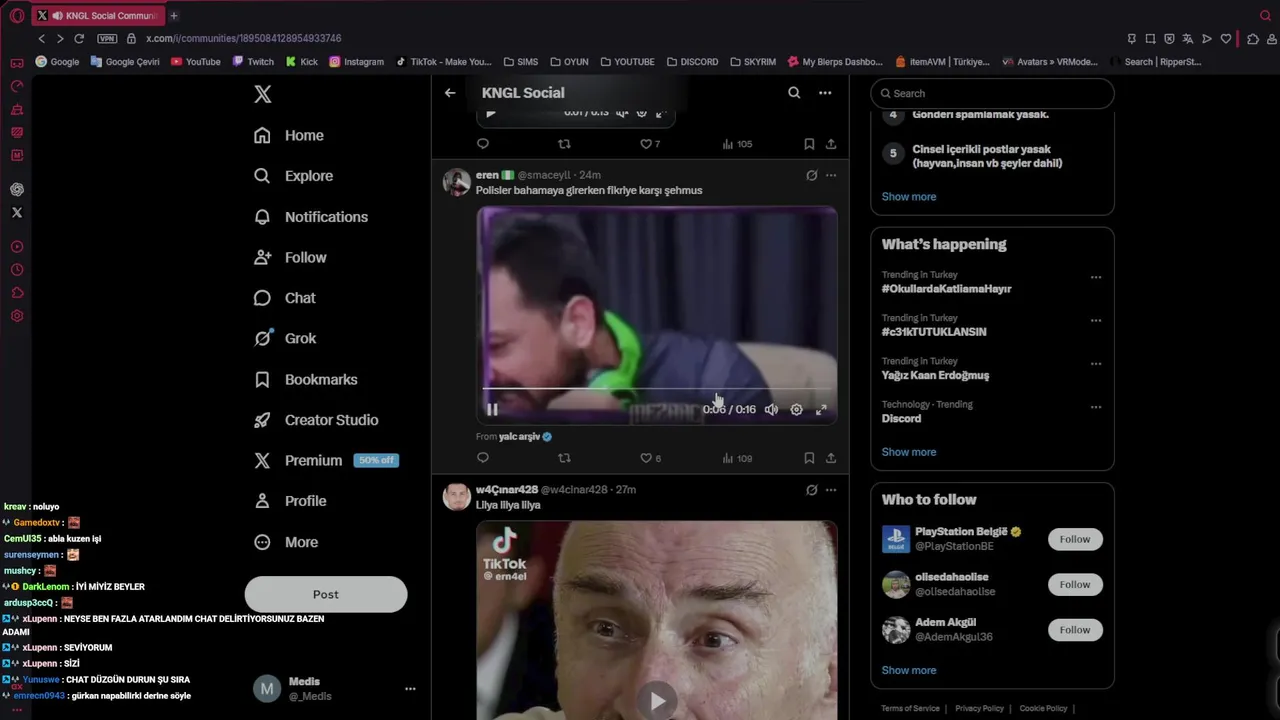
Task: Open more options on w4Çınar428 post
Action: (x=831, y=490)
